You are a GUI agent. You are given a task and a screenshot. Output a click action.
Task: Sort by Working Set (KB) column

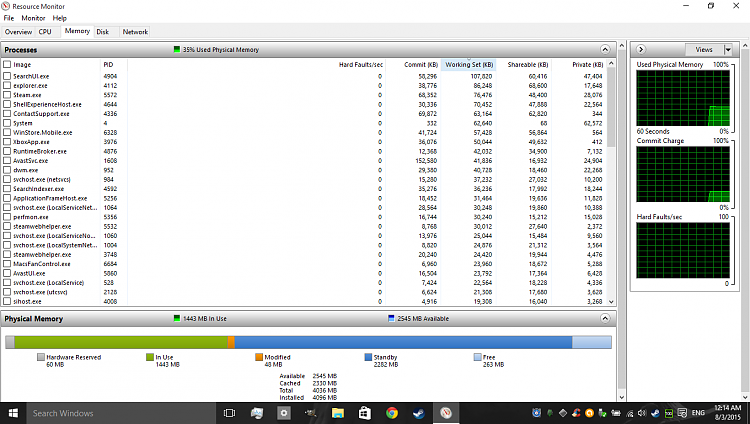tap(468, 64)
